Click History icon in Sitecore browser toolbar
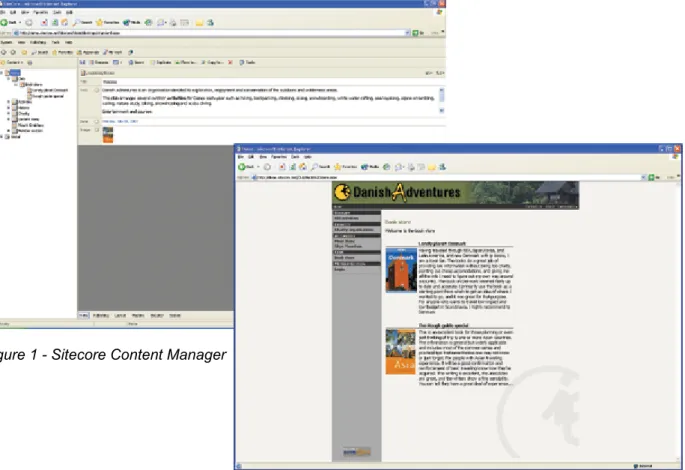 (149, 22)
